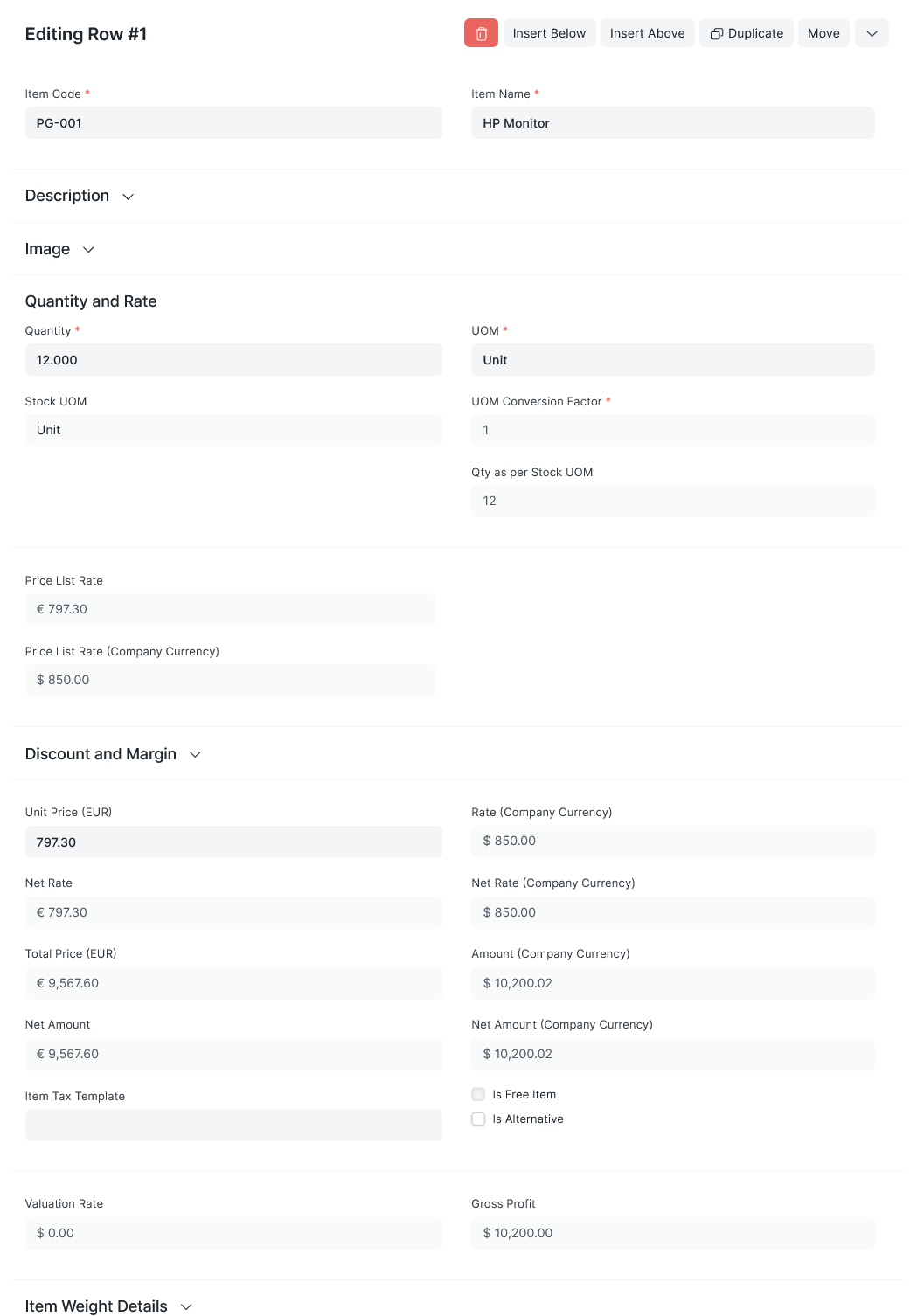Open the UOM field showing Unit
The height and width of the screenshot is (1316, 910).
click(673, 360)
